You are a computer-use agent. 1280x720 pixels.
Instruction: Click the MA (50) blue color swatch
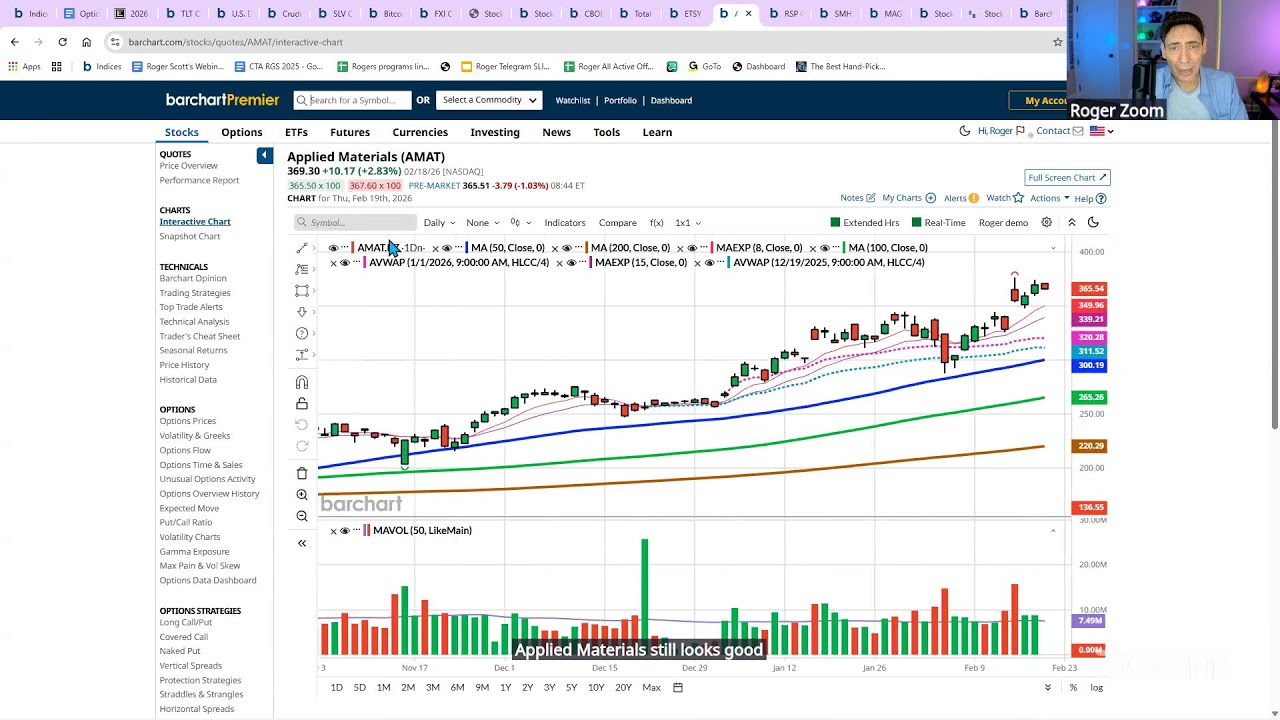[466, 248]
